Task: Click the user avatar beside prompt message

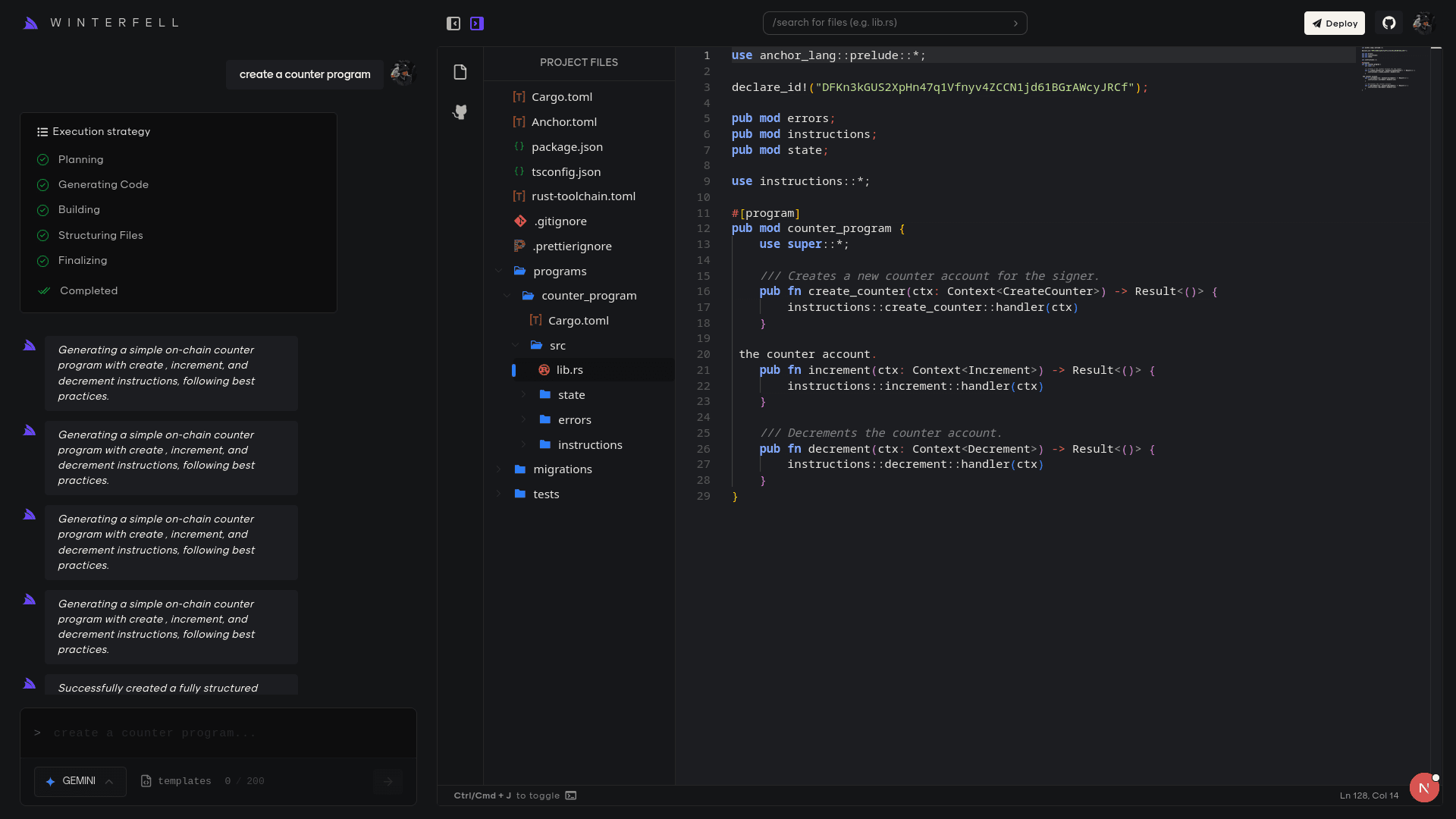Action: (402, 74)
